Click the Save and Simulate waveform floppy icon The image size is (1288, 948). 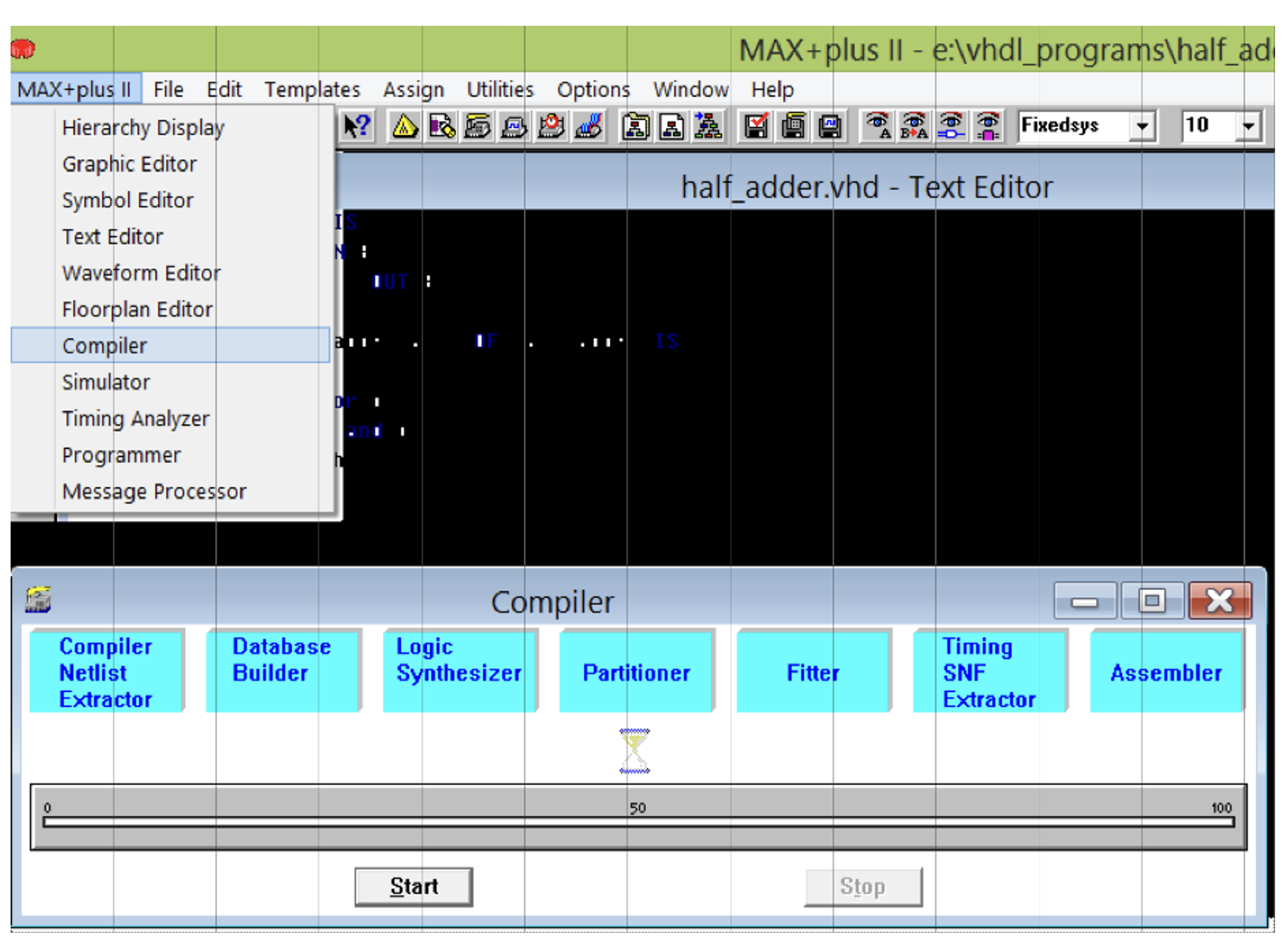[x=830, y=127]
